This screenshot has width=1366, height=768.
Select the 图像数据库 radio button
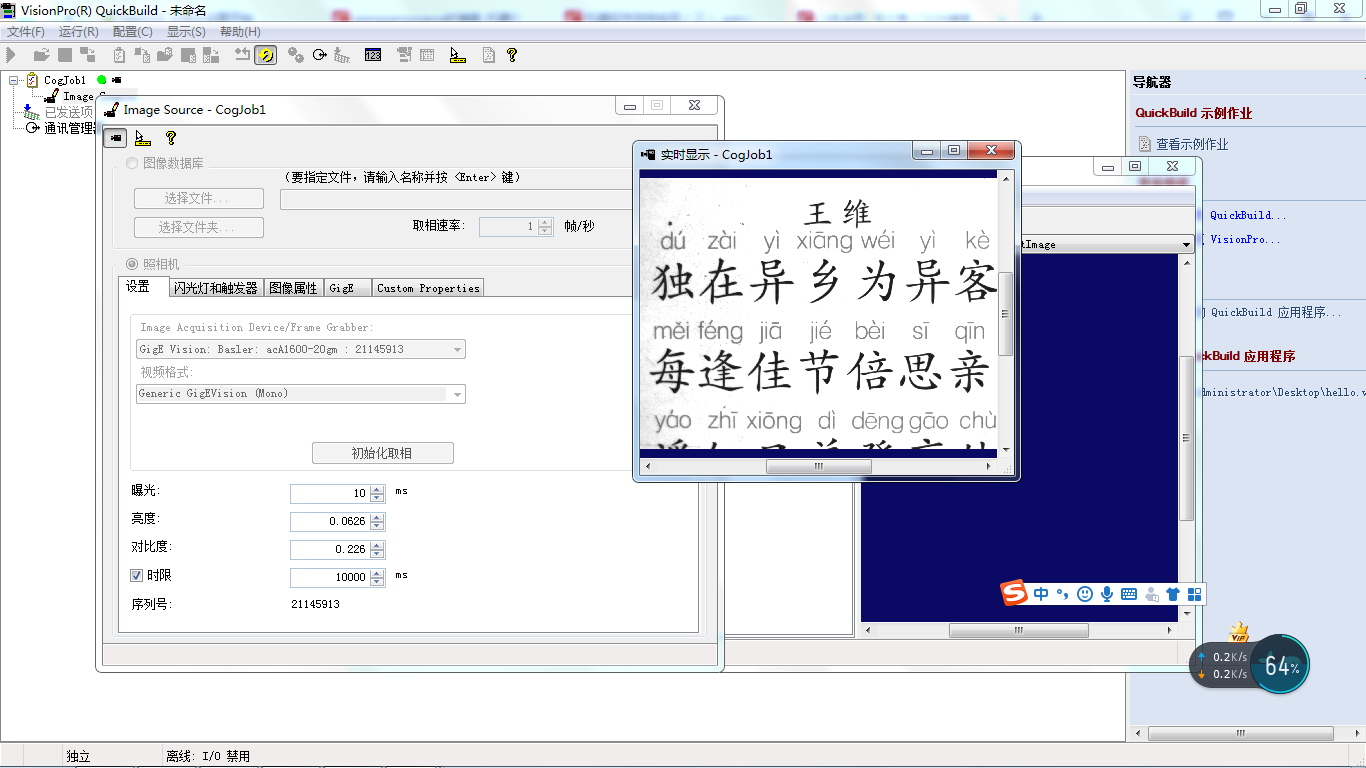tap(132, 163)
